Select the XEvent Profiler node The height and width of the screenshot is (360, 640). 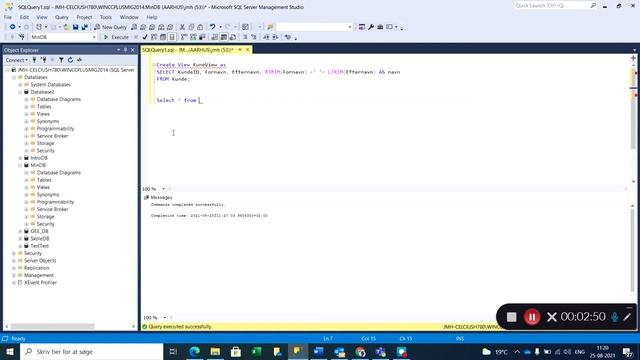40,283
